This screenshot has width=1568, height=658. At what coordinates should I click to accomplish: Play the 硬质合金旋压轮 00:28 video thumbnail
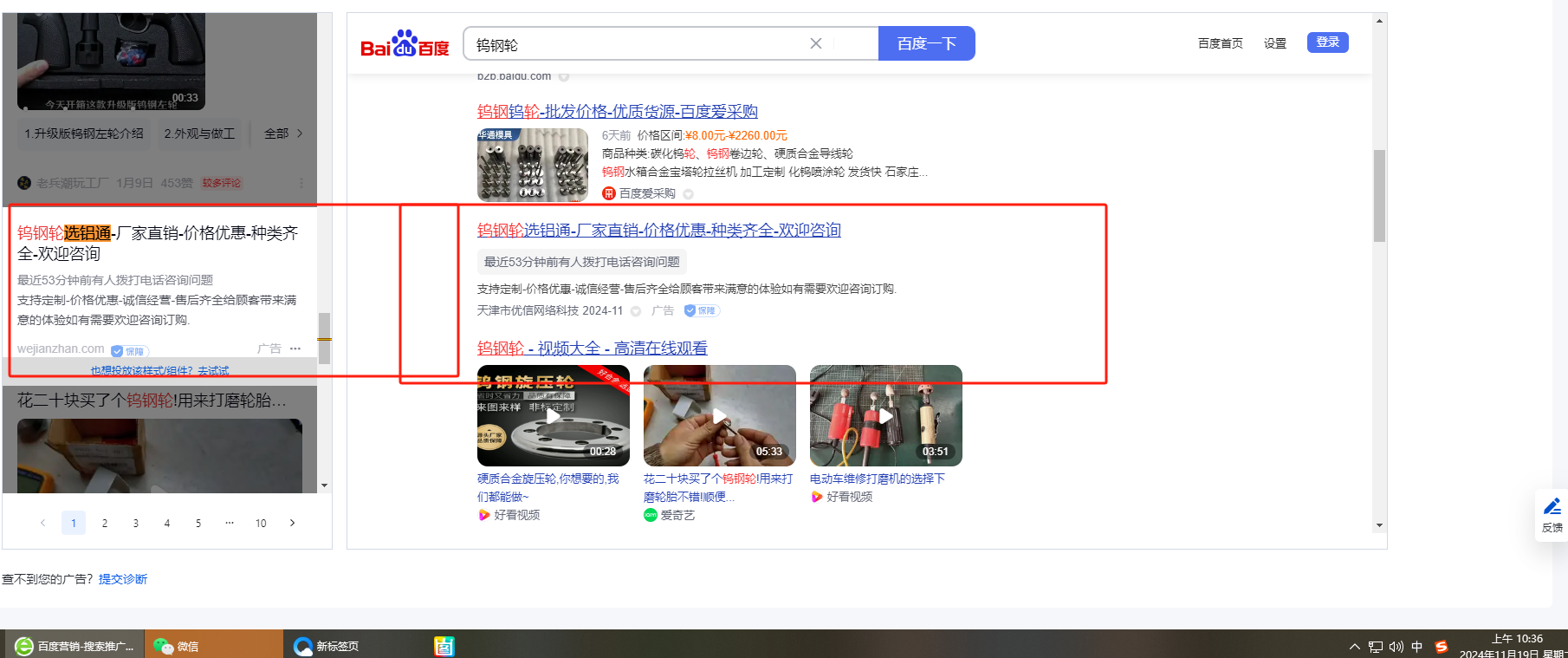[x=554, y=415]
